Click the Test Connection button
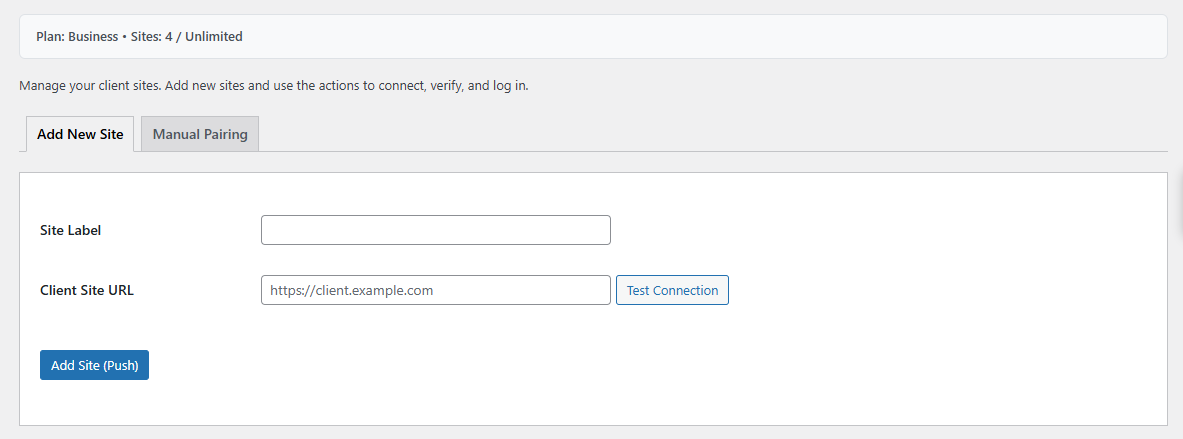The width and height of the screenshot is (1183, 439). pyautogui.click(x=672, y=290)
